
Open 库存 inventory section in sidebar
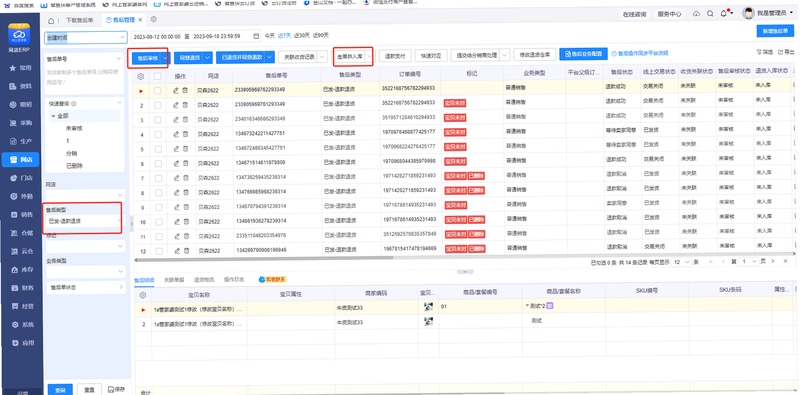(21, 269)
